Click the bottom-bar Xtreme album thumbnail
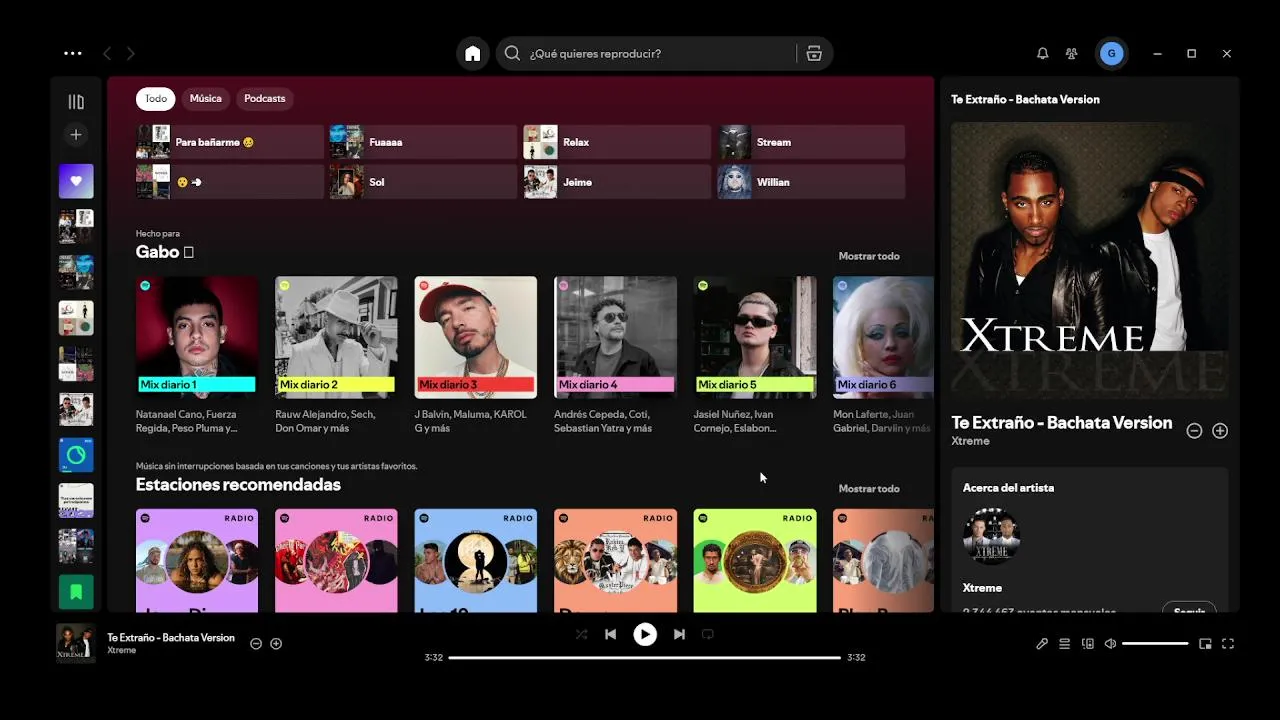 coord(76,644)
